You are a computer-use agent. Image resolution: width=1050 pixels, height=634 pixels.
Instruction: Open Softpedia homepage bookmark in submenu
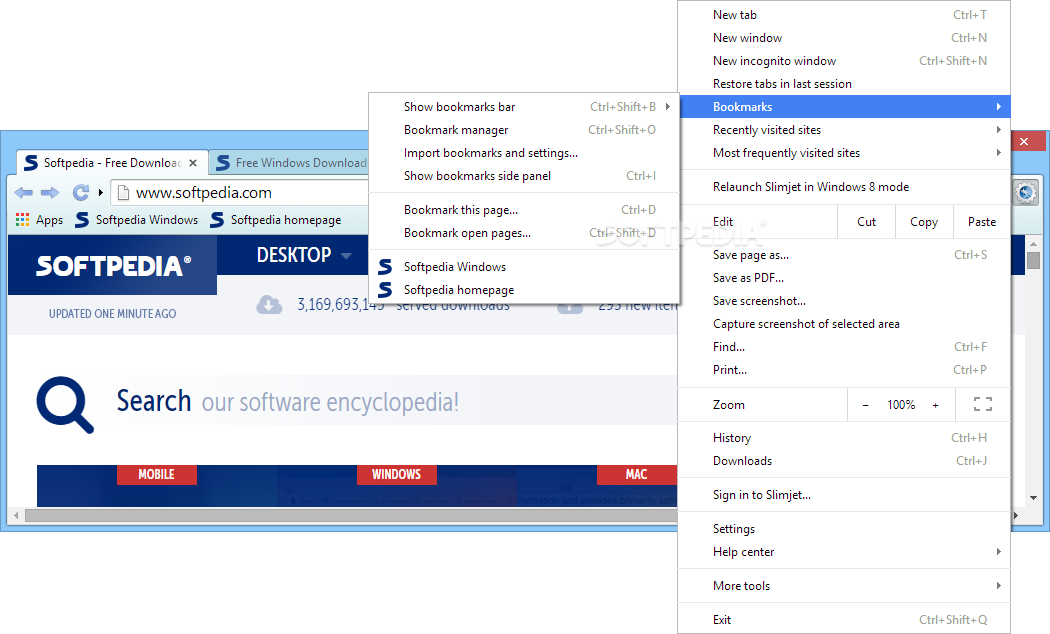(524, 290)
